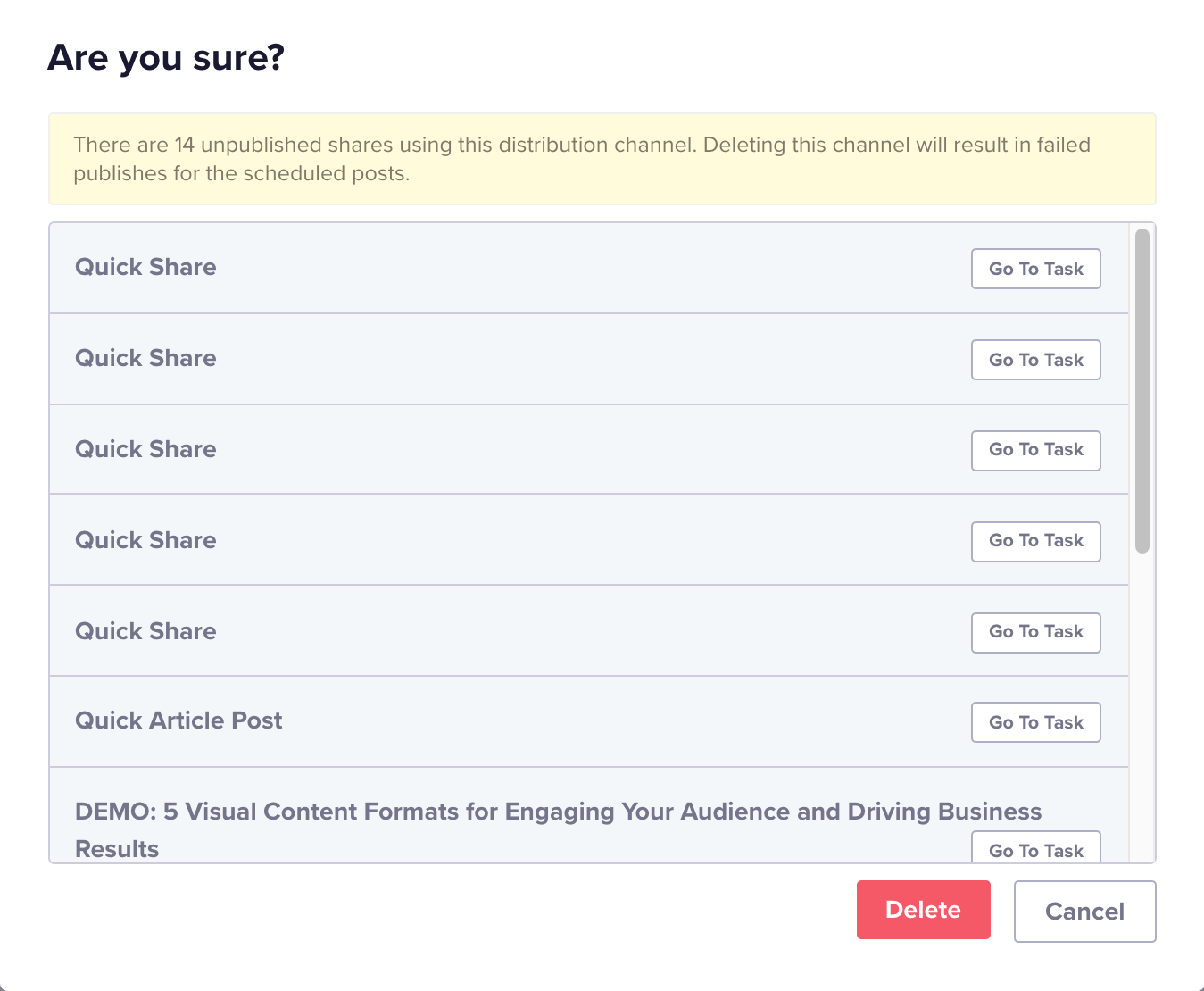Click Go To Task on the fifth Quick Share row
Screen dimensions: 1204x991
point(1035,632)
